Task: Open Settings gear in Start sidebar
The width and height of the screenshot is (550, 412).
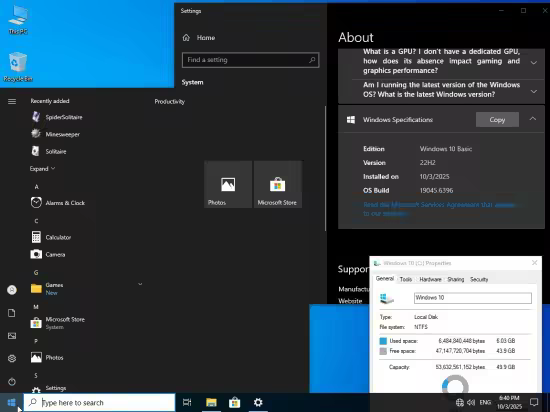Action: click(12, 358)
